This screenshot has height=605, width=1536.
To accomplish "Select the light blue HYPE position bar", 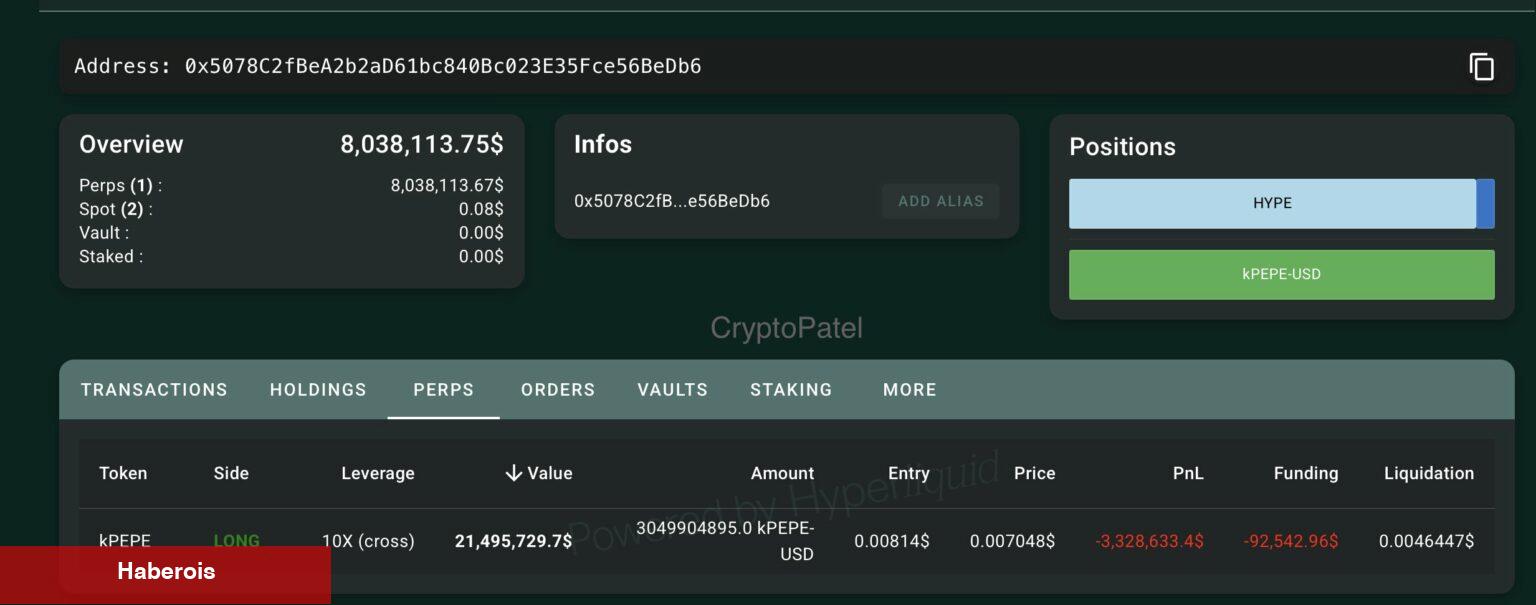I will pyautogui.click(x=1271, y=203).
